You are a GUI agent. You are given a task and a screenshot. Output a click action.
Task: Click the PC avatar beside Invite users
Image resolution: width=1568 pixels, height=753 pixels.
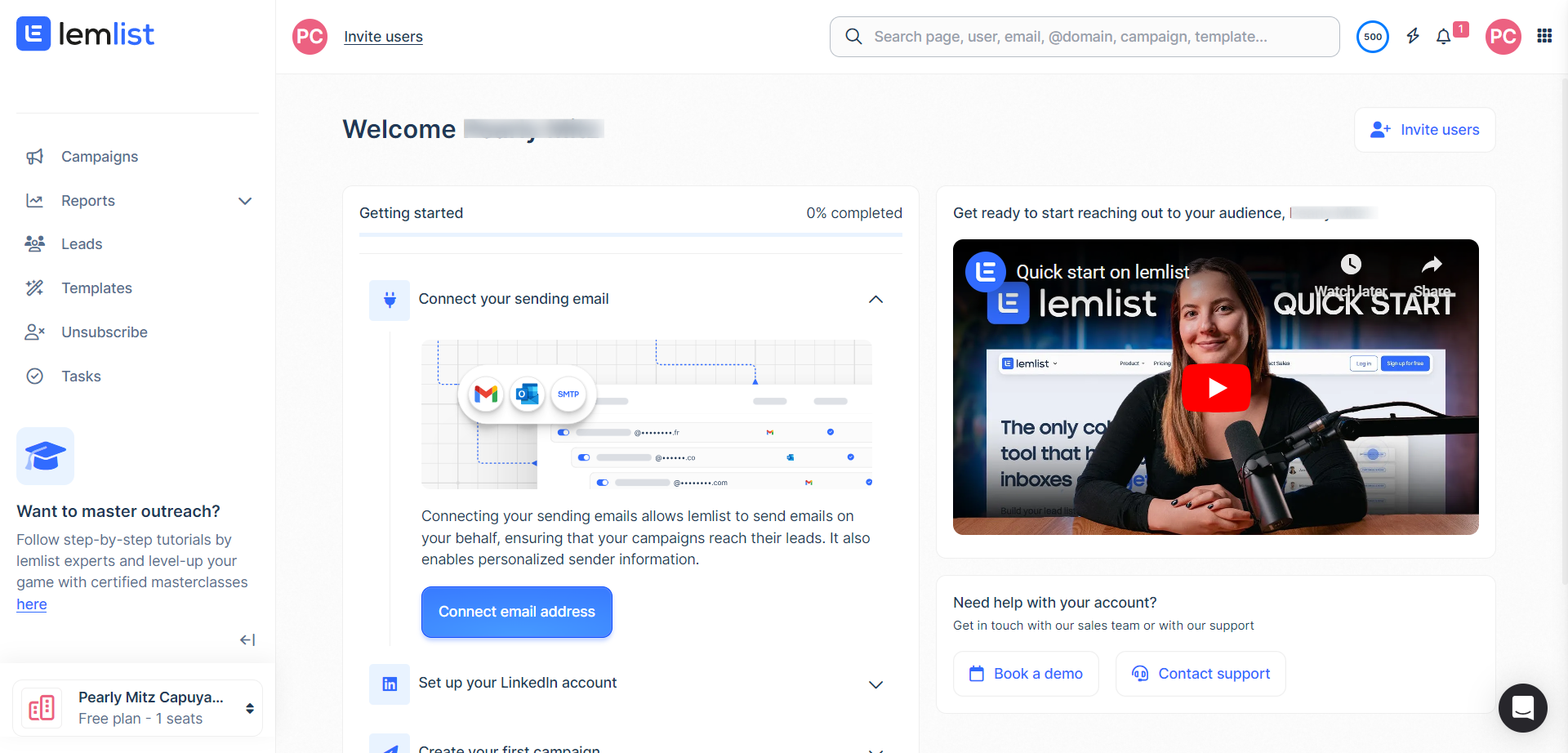pyautogui.click(x=310, y=37)
